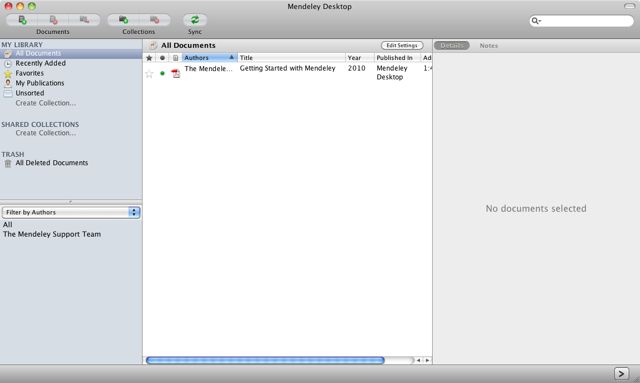Click Authors column header sort arrow
Image resolution: width=640 pixels, height=383 pixels.
click(x=231, y=58)
